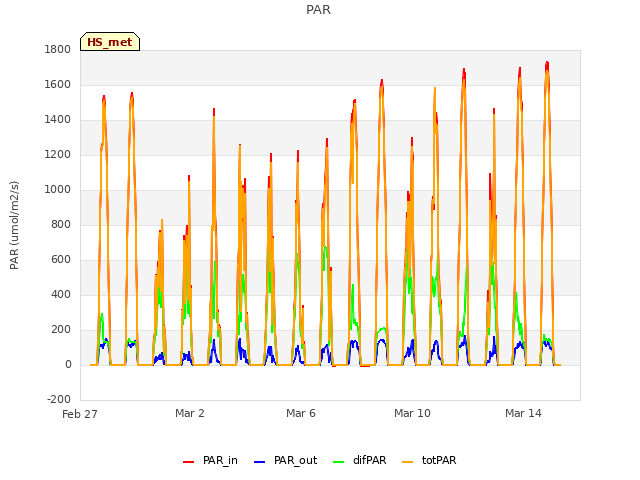
Task: Click the HS_met label box
Action: 110,42
